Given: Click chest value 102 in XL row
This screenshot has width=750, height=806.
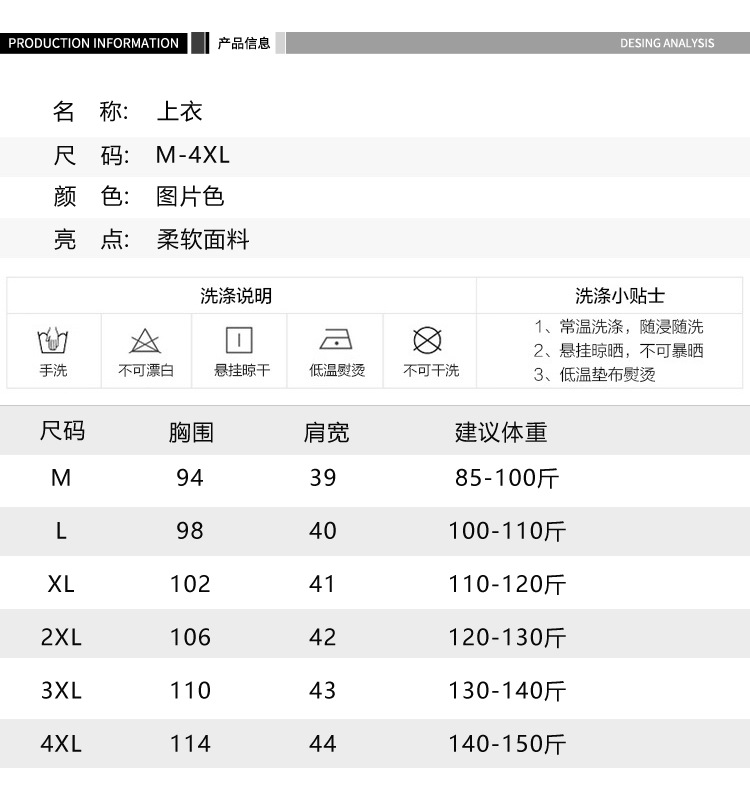Looking at the screenshot, I should 190,584.
